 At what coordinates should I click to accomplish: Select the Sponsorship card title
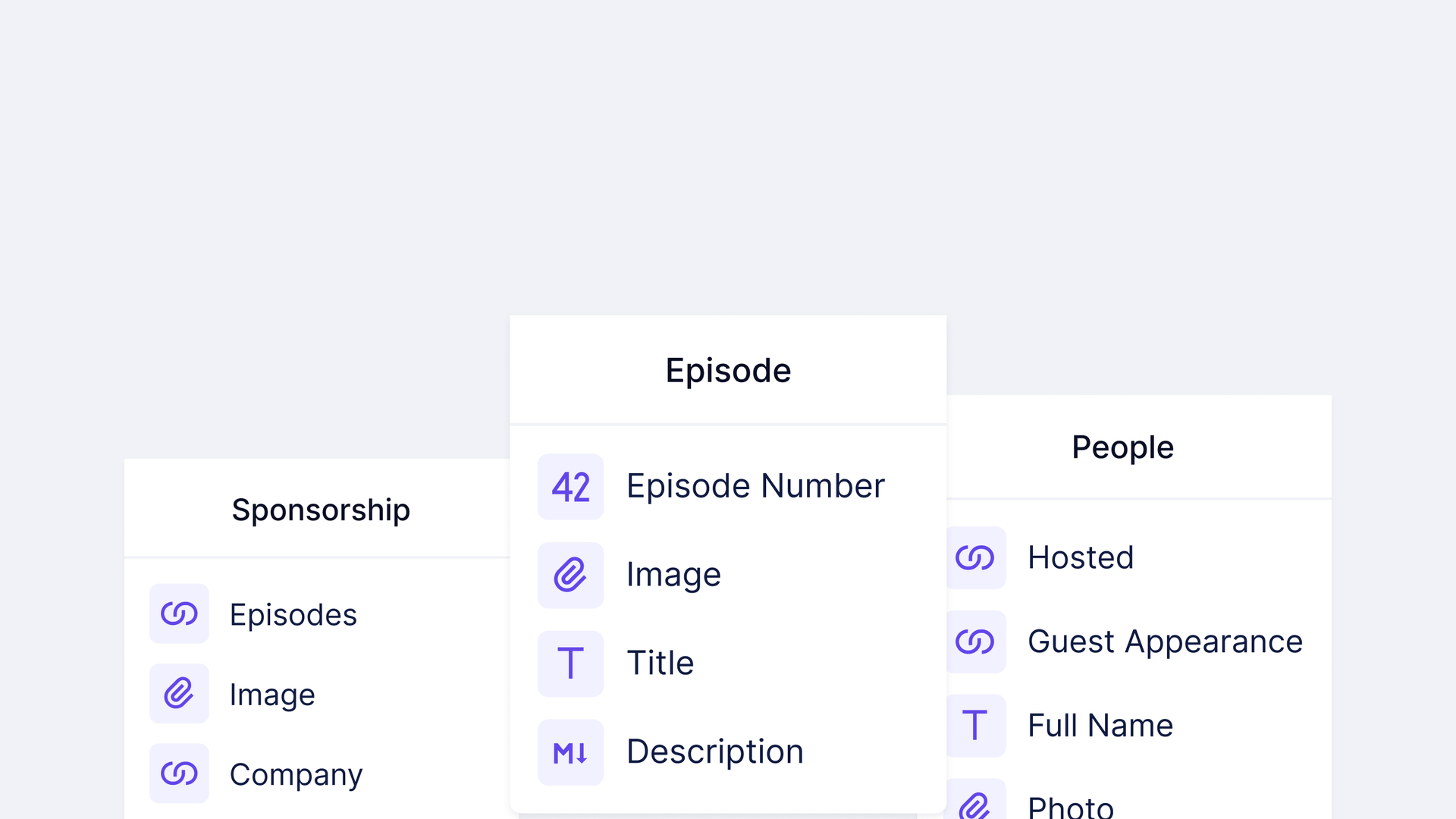(321, 510)
